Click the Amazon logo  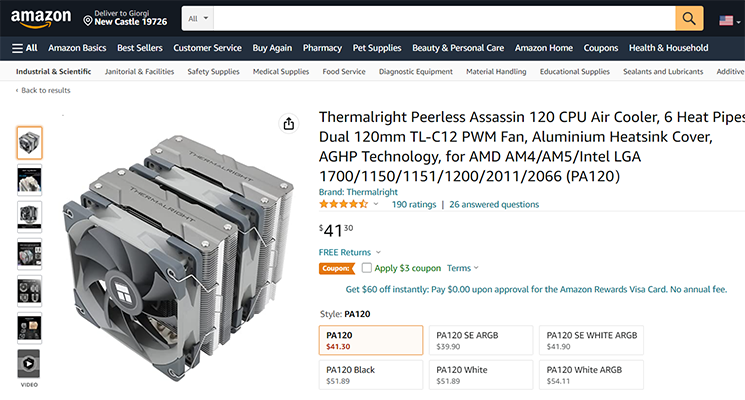tap(41, 19)
